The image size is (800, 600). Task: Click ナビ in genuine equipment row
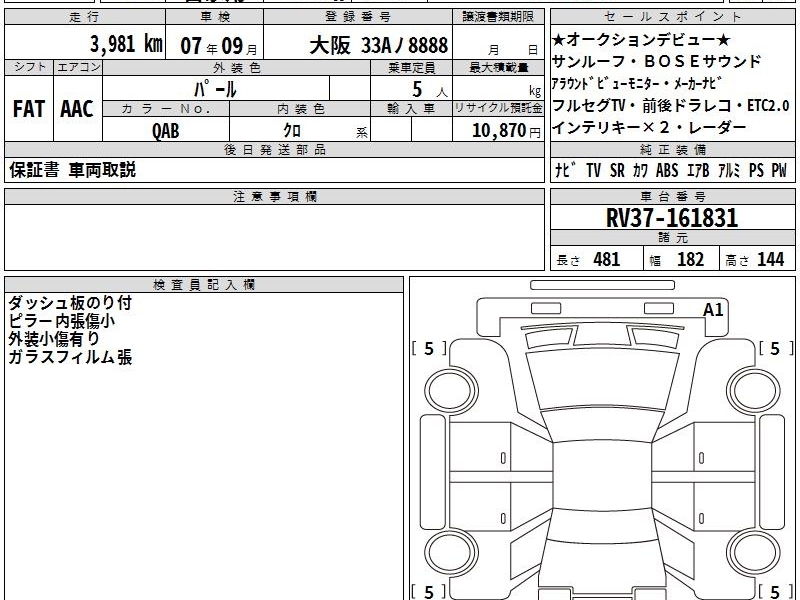(565, 170)
